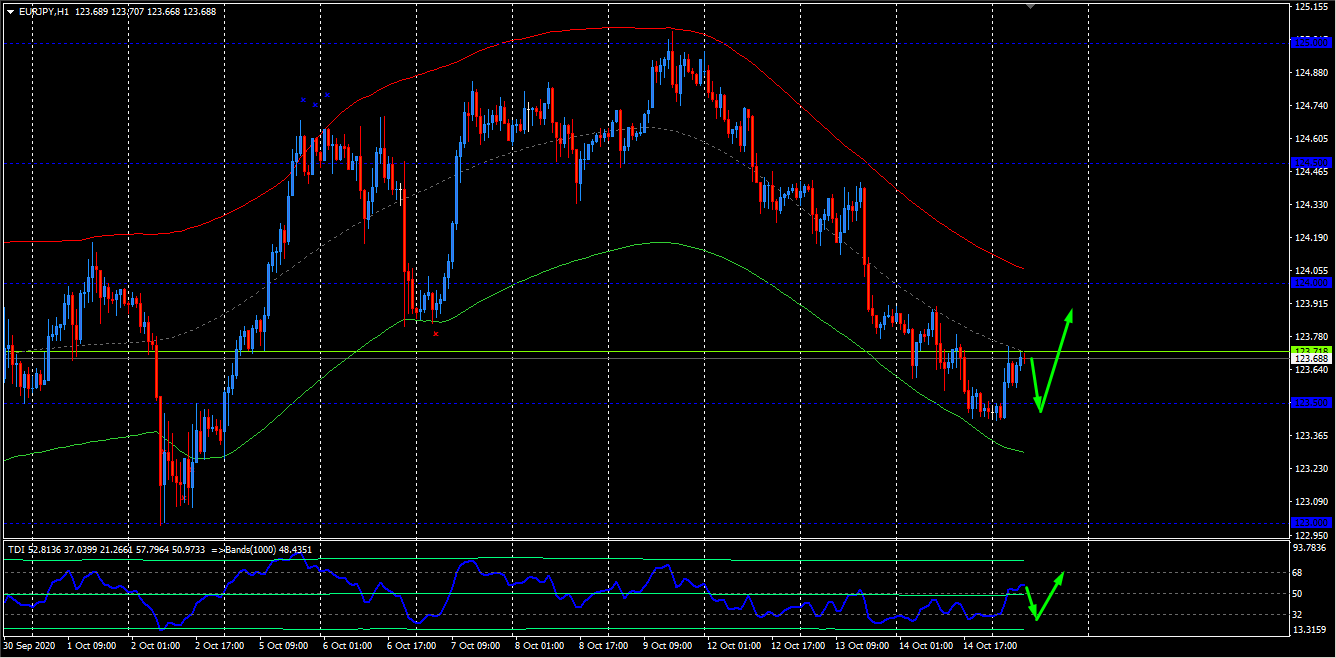Image resolution: width=1336 pixels, height=658 pixels.
Task: Click the current price label 123.688
Action: [x=1311, y=359]
